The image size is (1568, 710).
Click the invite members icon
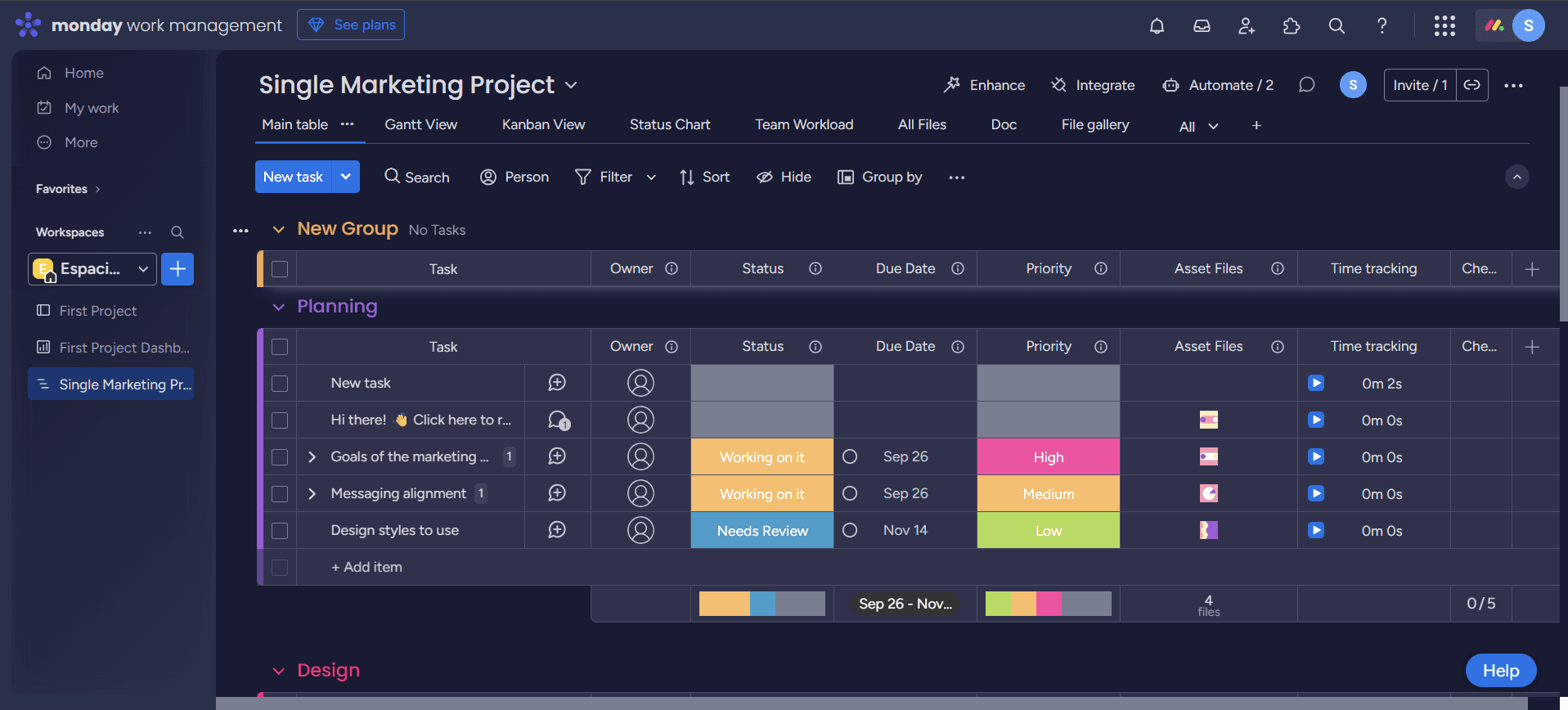tap(1247, 26)
